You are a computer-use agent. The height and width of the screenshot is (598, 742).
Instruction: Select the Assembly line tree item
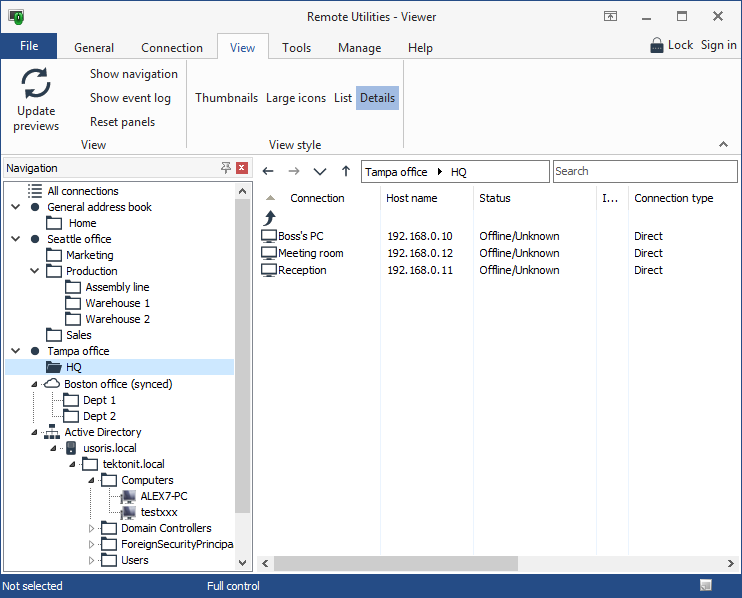(x=117, y=287)
